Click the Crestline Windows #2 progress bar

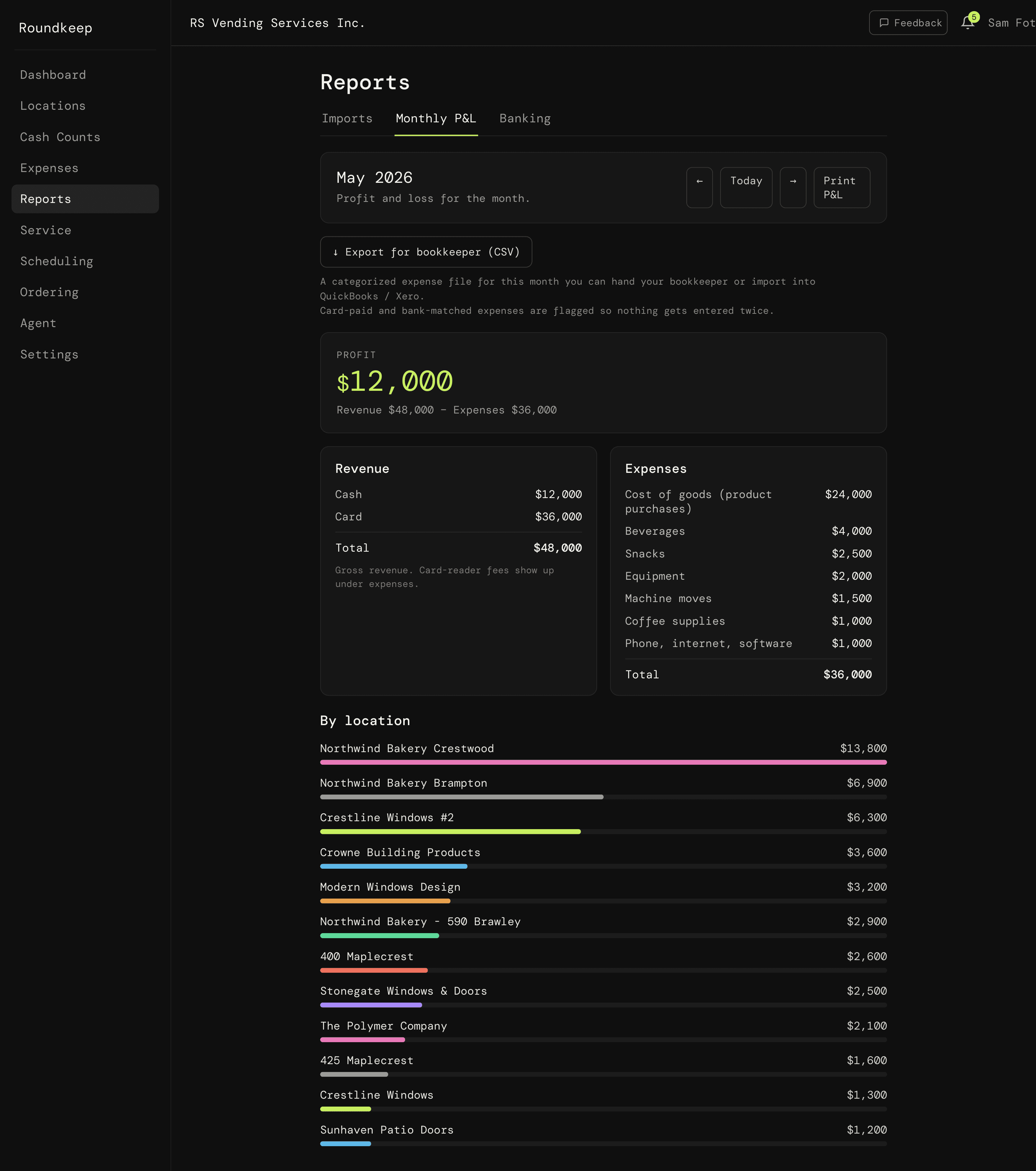(x=603, y=831)
